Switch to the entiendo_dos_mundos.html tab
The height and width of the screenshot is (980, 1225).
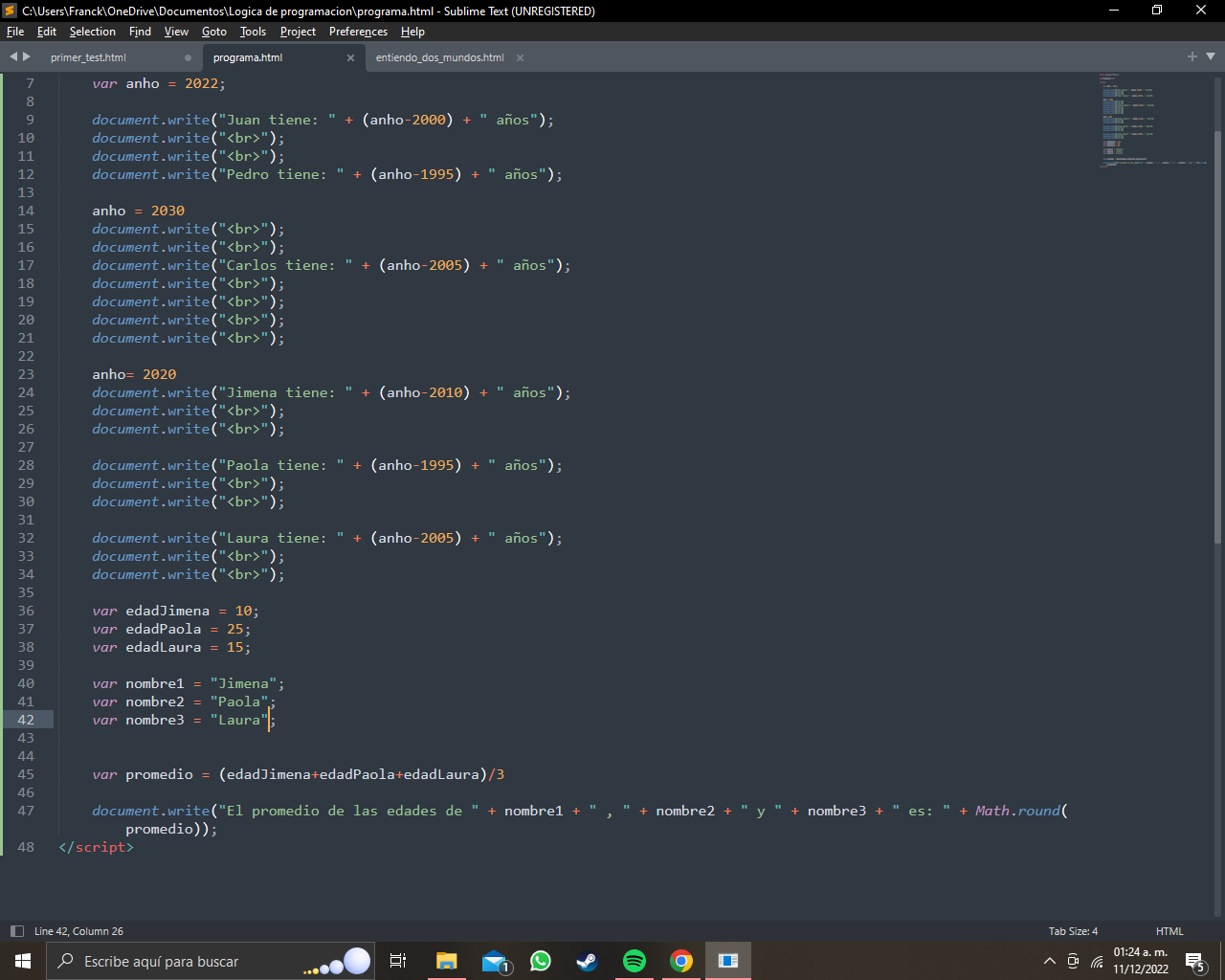pos(440,57)
